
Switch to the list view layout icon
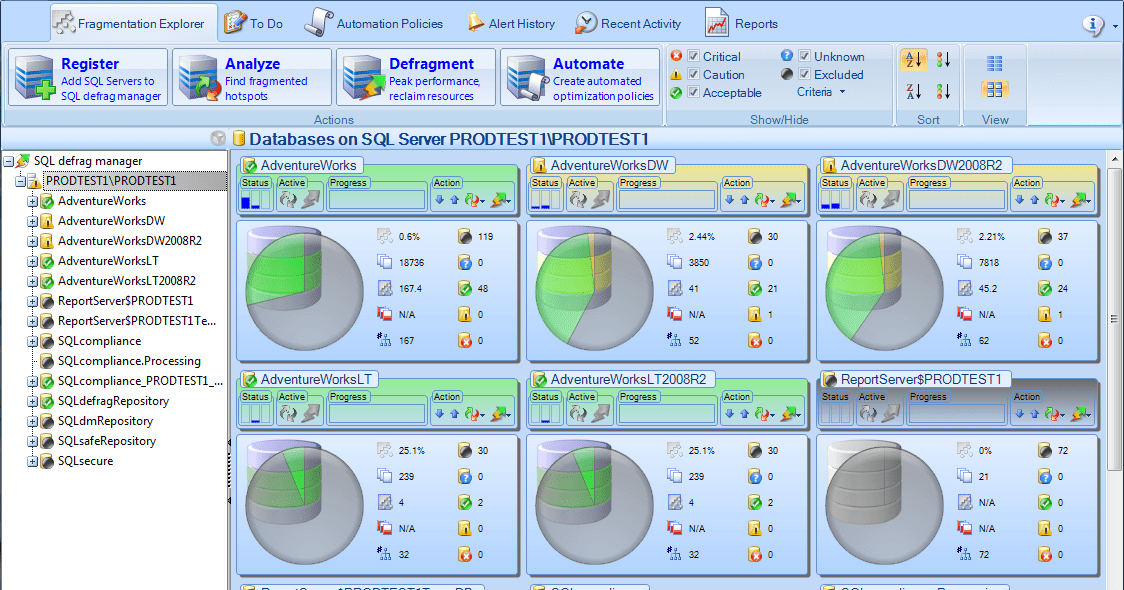[x=994, y=63]
